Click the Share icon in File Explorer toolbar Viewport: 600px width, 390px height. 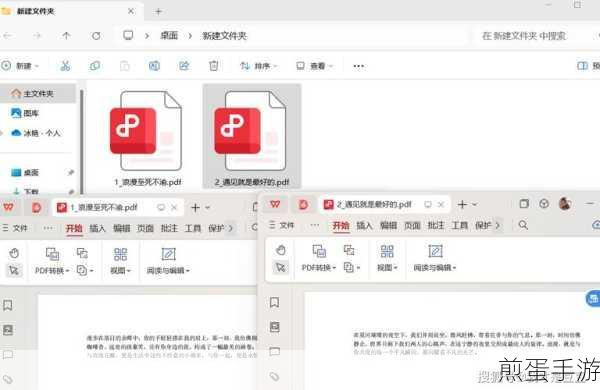click(184, 66)
